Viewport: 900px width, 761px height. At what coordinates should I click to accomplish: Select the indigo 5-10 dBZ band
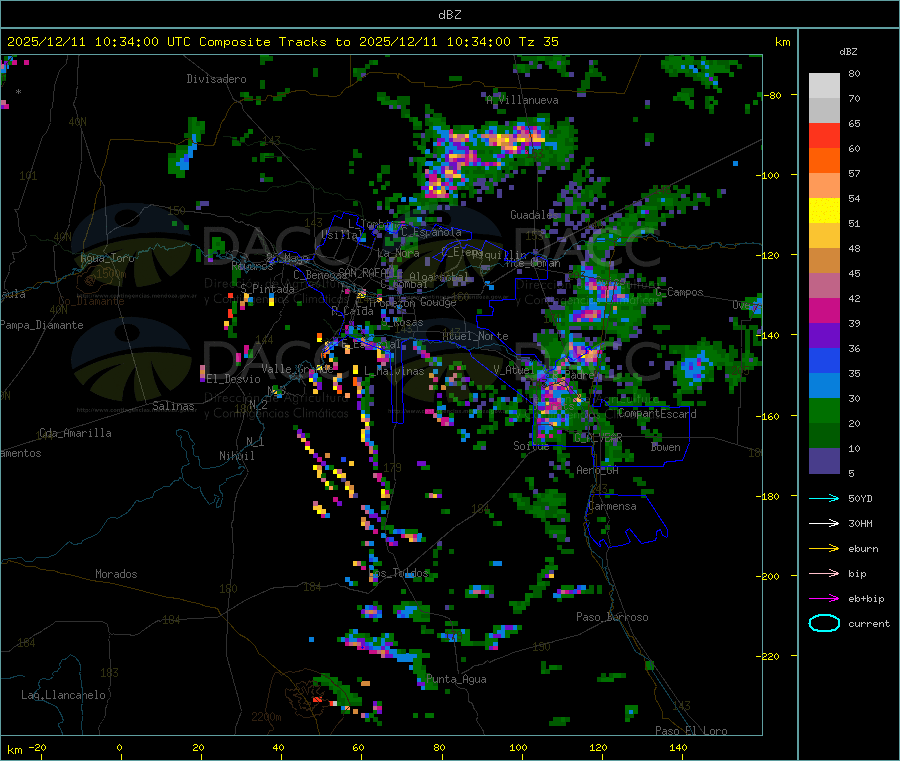[824, 461]
